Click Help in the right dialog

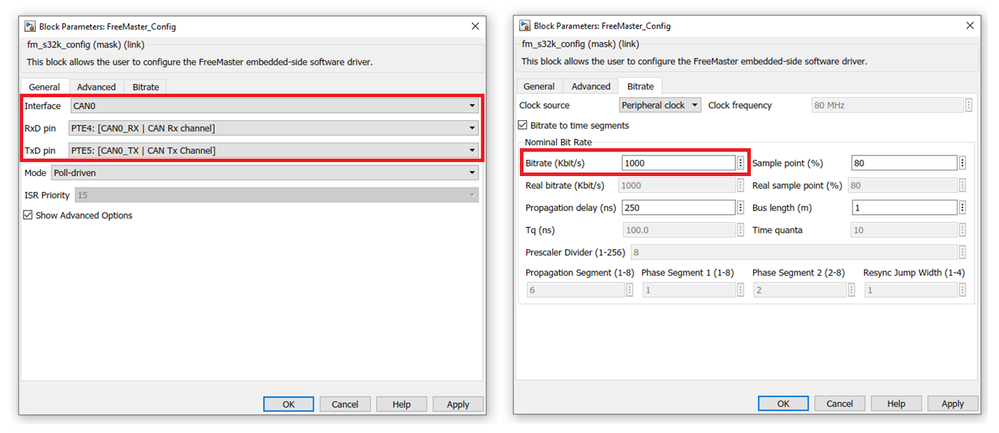896,404
